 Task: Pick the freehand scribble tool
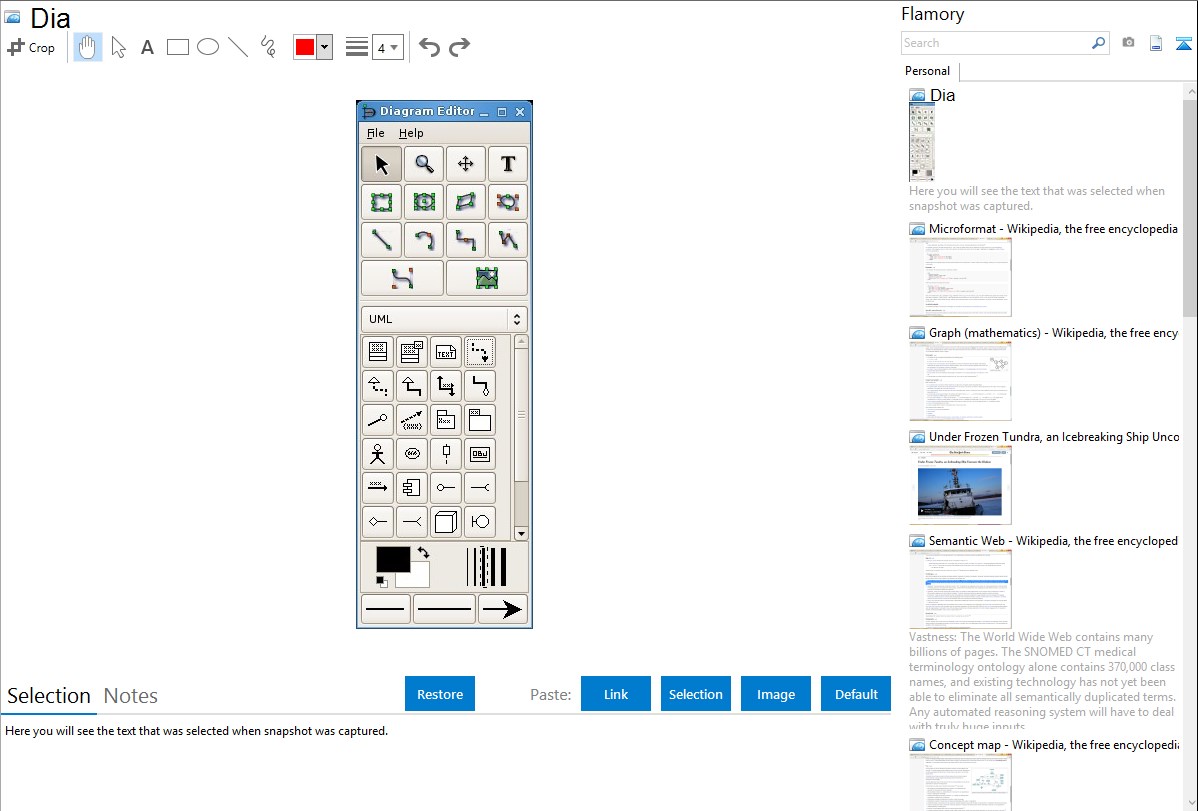pos(268,47)
